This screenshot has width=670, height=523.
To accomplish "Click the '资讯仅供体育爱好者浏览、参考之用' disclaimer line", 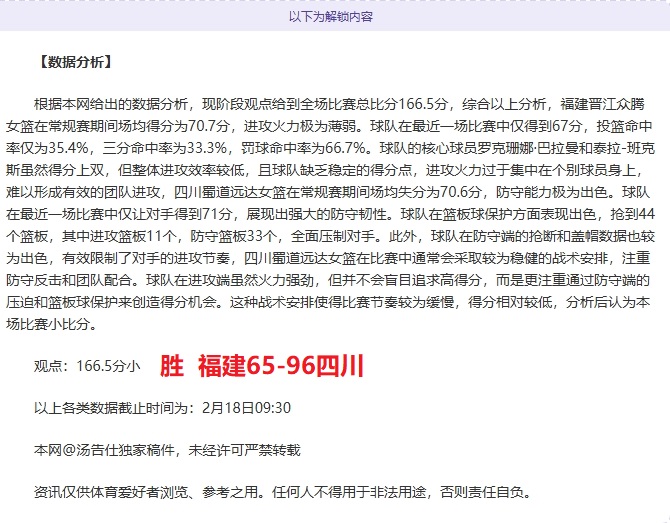I will coord(283,492).
